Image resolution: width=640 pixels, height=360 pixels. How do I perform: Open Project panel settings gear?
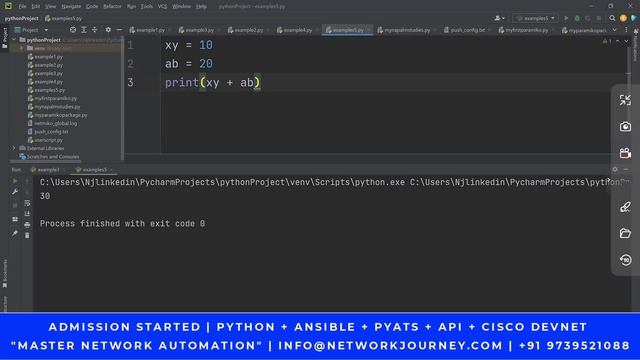click(x=108, y=30)
